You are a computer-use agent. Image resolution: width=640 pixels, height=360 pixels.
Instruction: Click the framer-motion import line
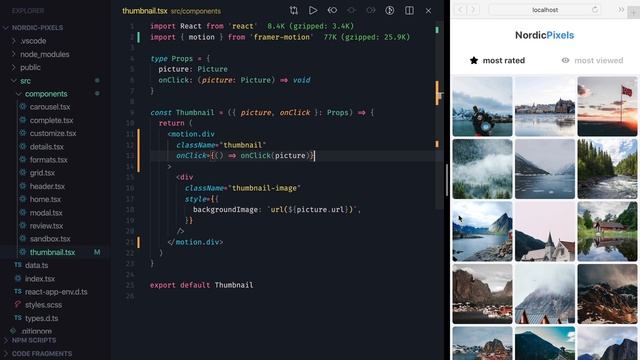click(x=280, y=37)
